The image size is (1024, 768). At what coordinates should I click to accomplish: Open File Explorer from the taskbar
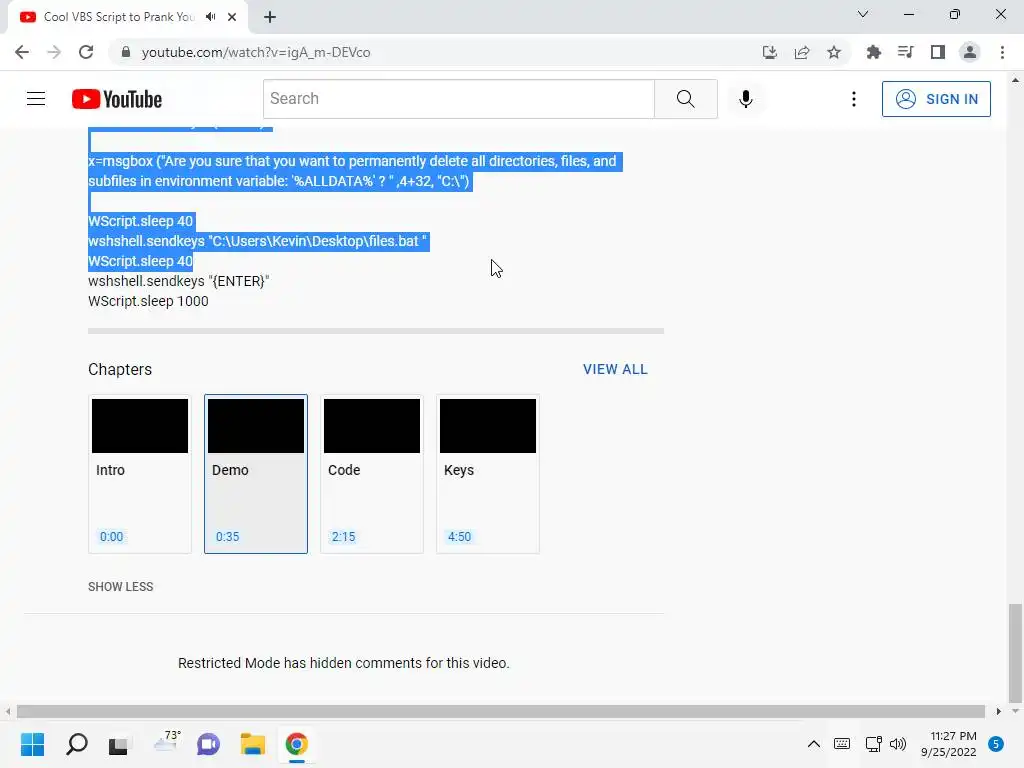coord(253,744)
